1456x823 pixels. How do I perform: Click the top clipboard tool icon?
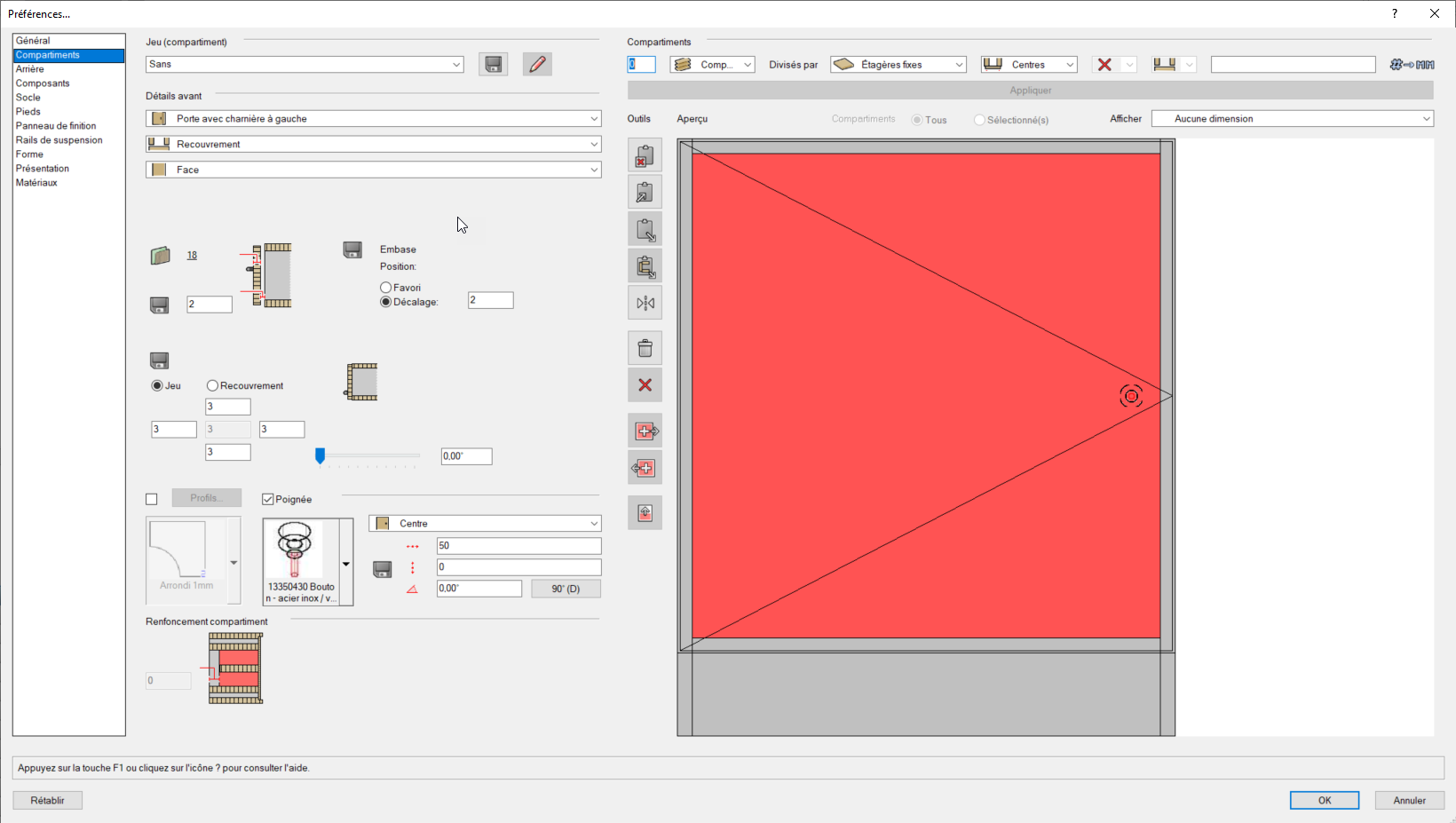pos(645,156)
